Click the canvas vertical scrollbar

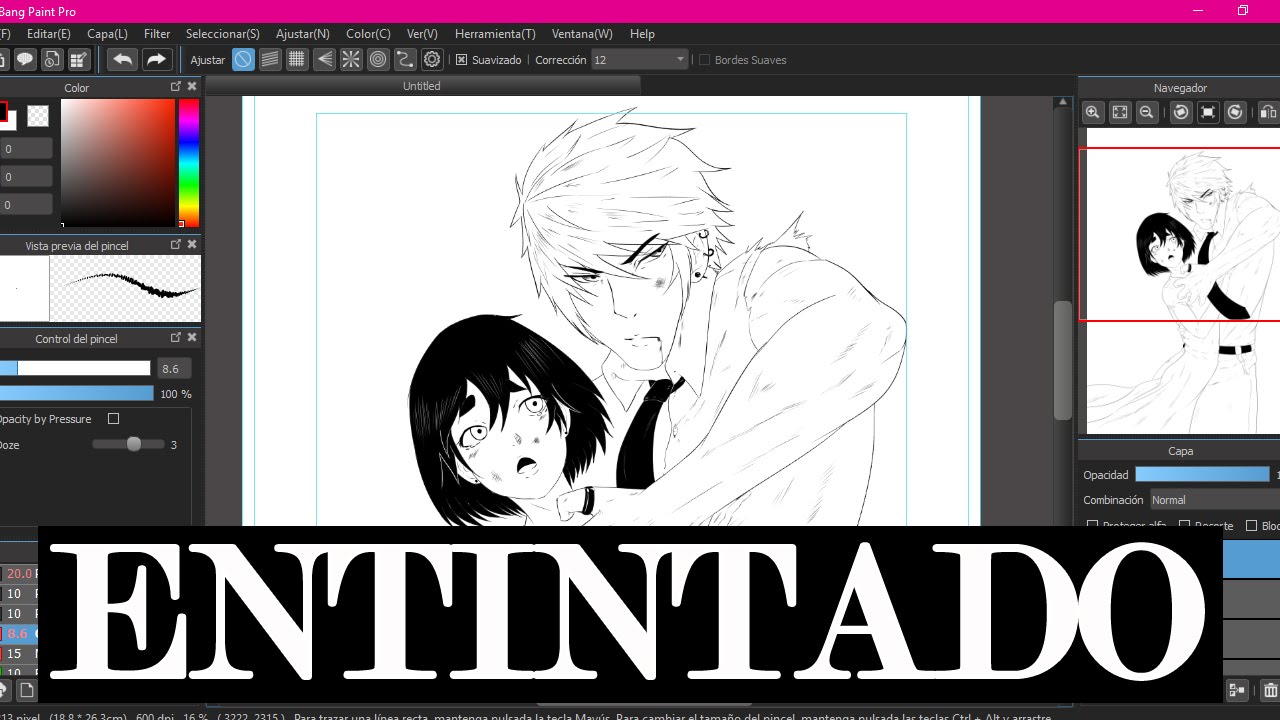pyautogui.click(x=1063, y=360)
